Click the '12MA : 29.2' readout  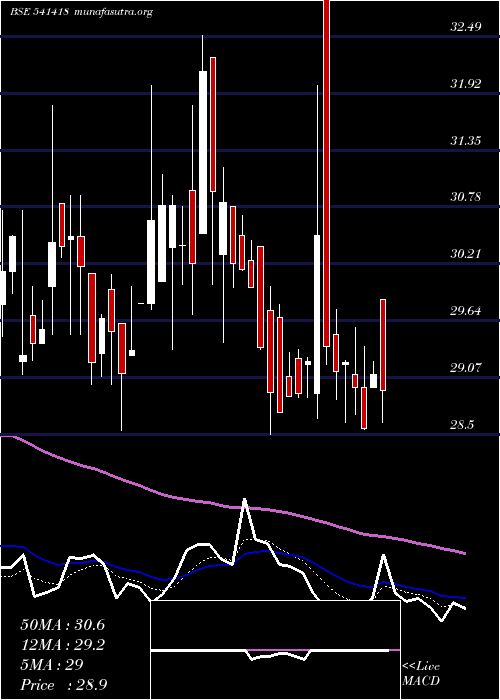[62, 645]
